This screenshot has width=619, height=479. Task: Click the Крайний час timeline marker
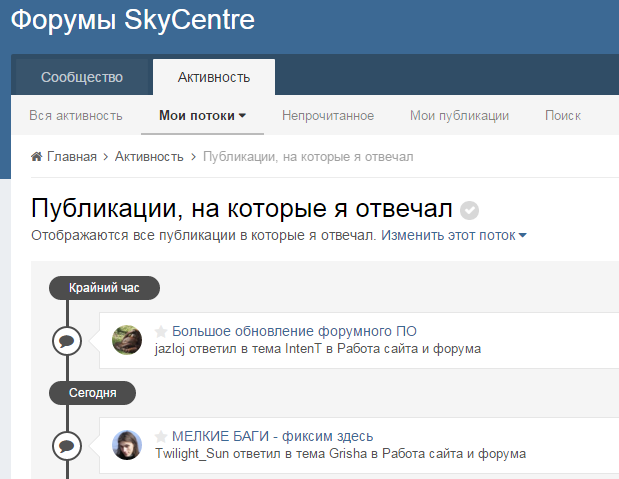coord(104,288)
